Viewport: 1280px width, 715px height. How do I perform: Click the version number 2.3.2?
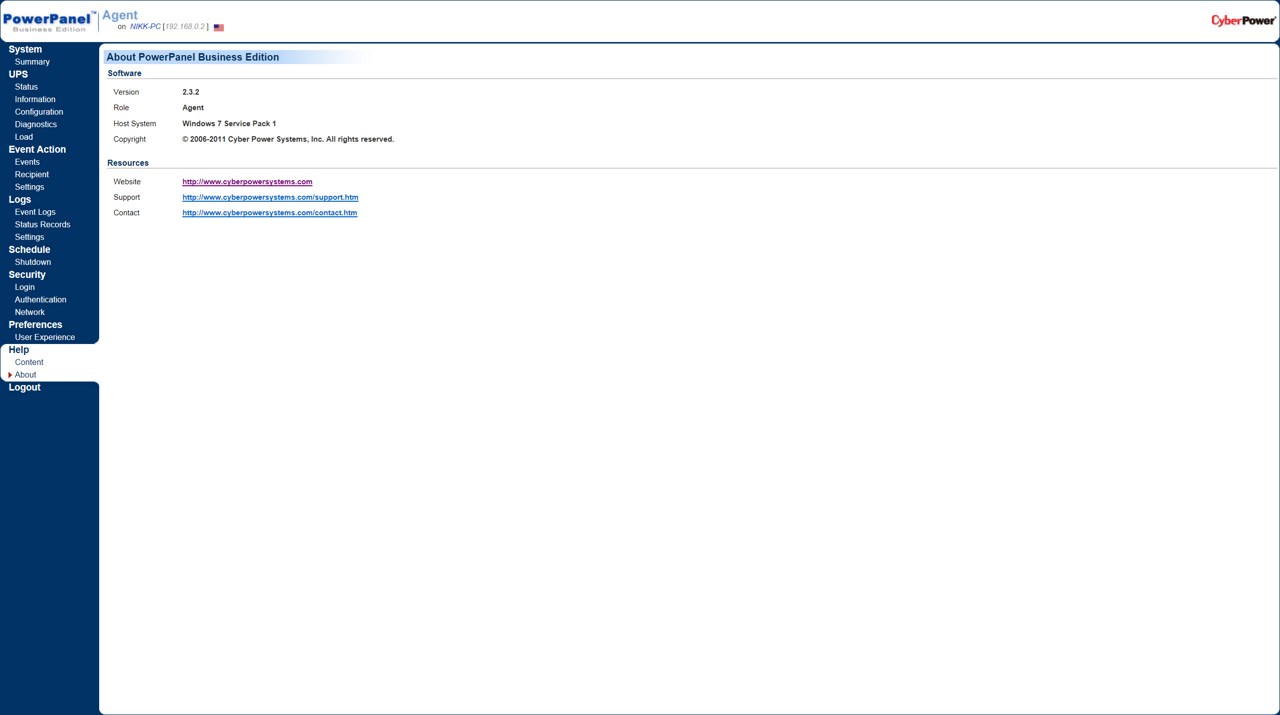[x=191, y=92]
